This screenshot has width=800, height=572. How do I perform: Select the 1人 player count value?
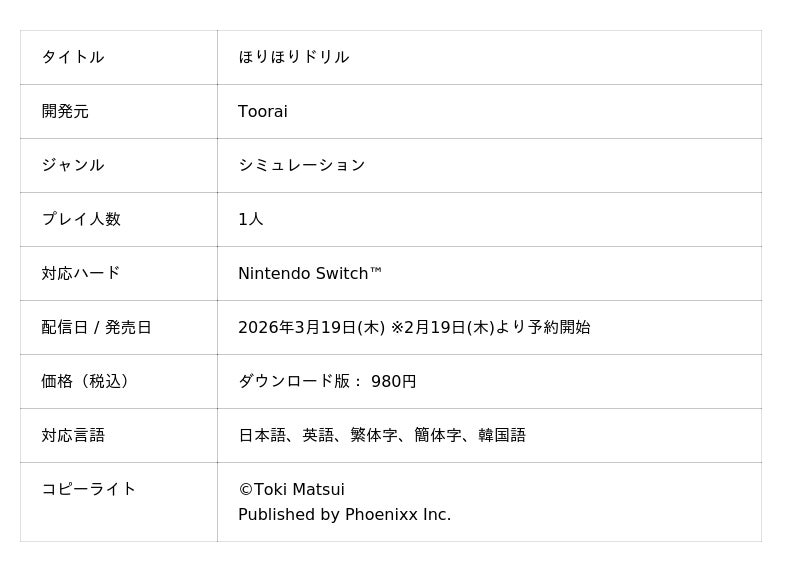(250, 219)
